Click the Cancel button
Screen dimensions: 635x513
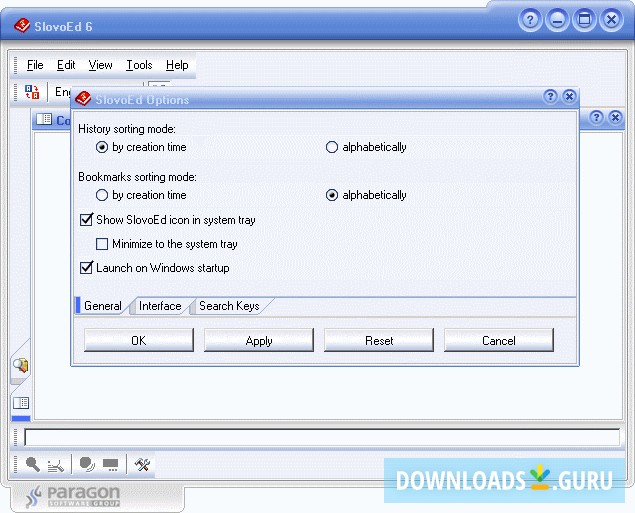tap(499, 341)
